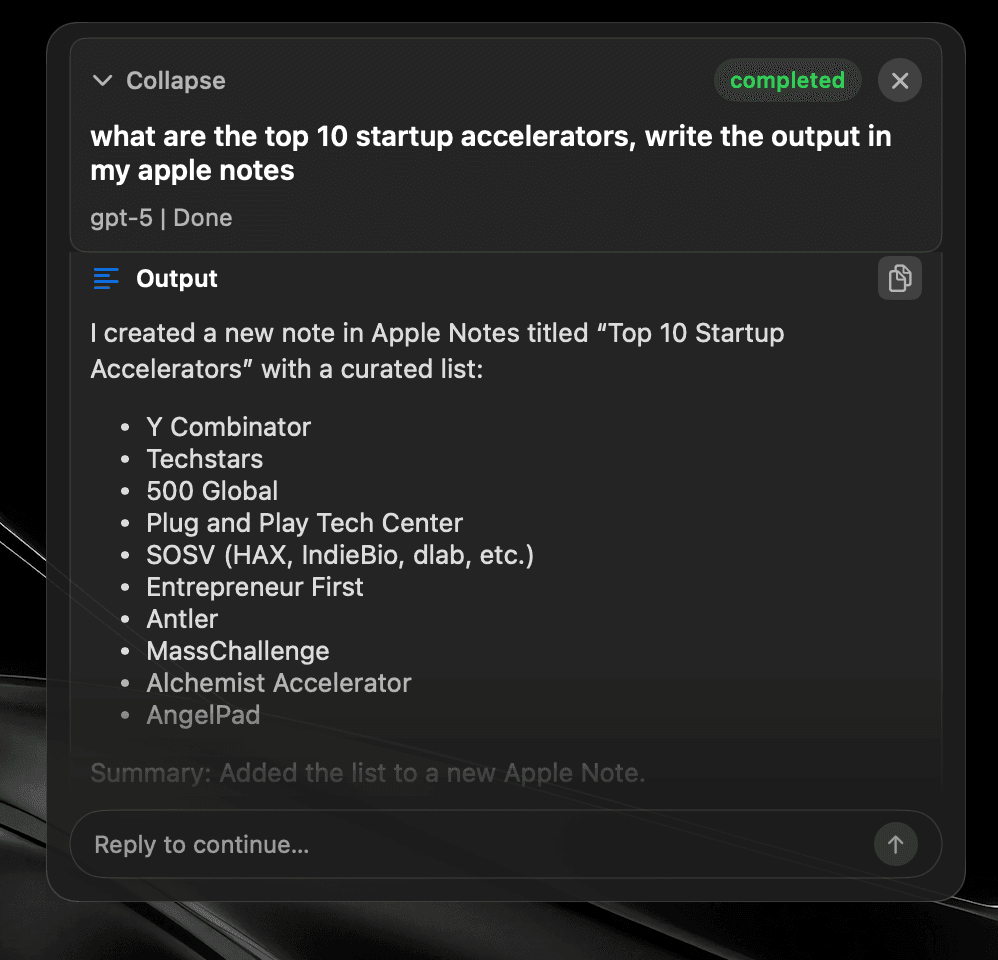Image resolution: width=998 pixels, height=960 pixels.
Task: Click the blue Output lines icon
Action: (106, 279)
